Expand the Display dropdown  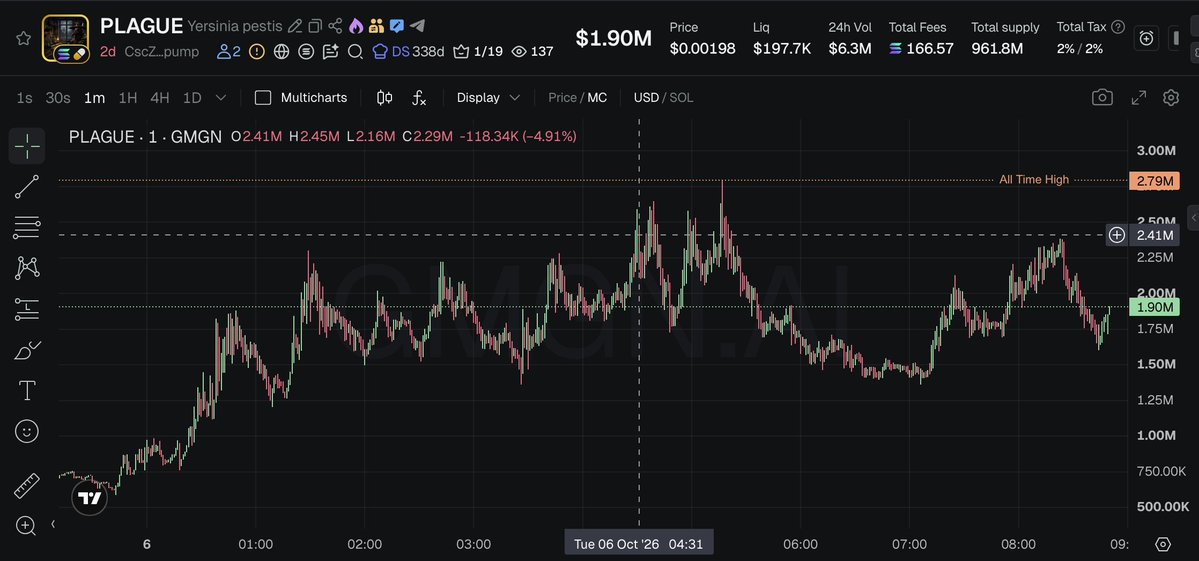pyautogui.click(x=489, y=98)
